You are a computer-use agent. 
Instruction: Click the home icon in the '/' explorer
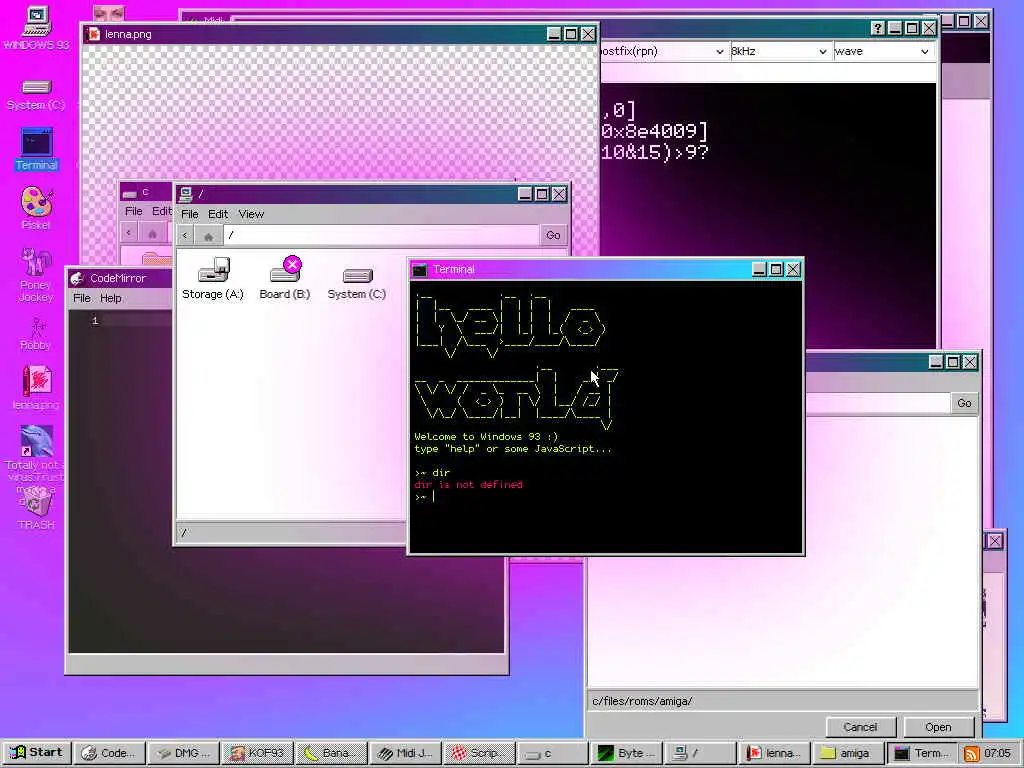pyautogui.click(x=208, y=236)
